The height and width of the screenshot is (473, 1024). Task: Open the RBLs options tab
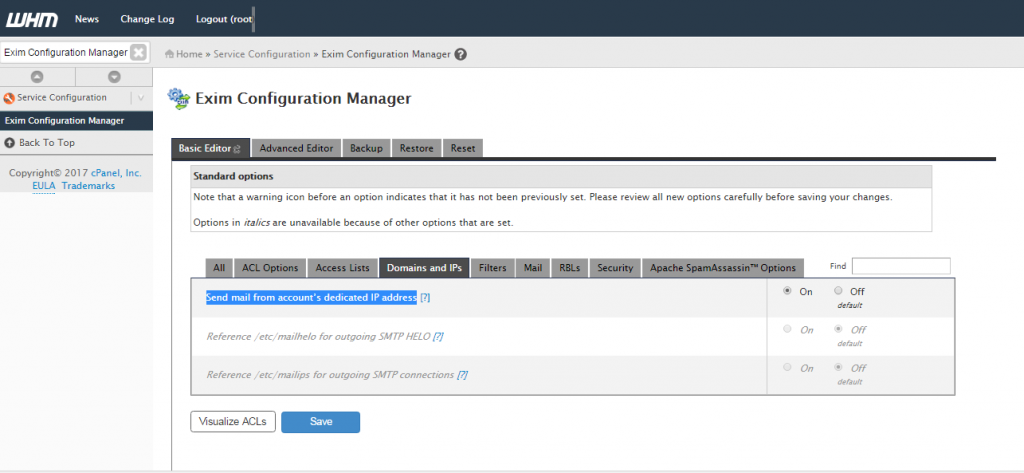[x=571, y=268]
